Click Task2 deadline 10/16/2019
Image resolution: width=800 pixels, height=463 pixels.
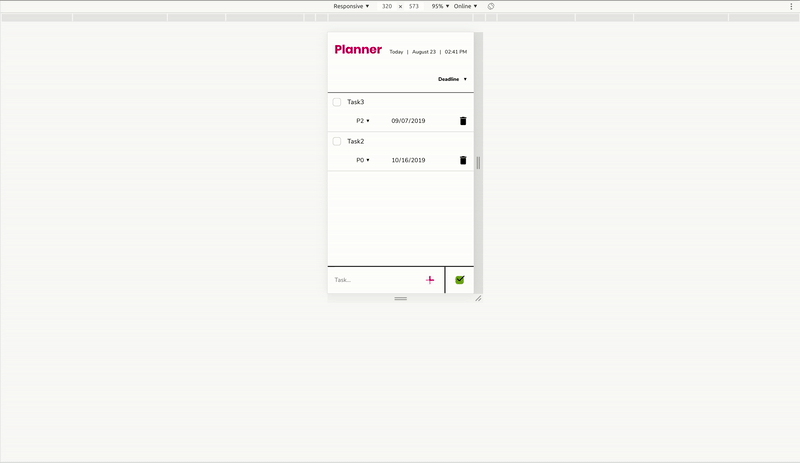click(x=408, y=160)
